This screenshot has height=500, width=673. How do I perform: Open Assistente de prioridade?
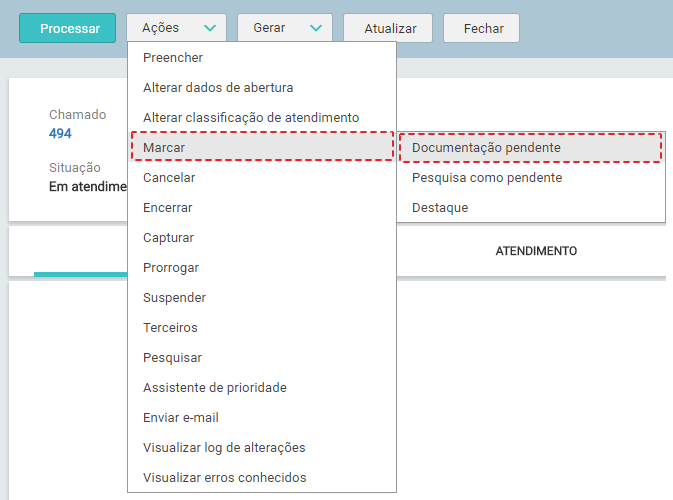click(262, 388)
